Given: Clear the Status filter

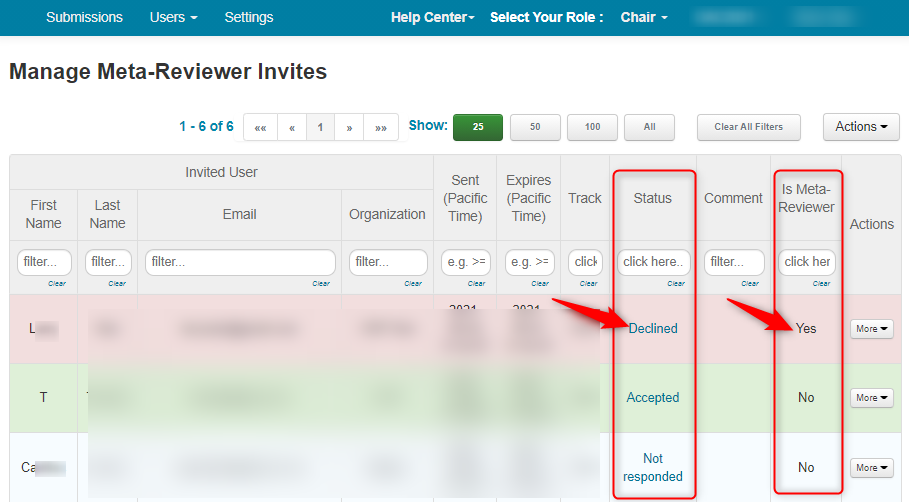Looking at the screenshot, I should (676, 283).
